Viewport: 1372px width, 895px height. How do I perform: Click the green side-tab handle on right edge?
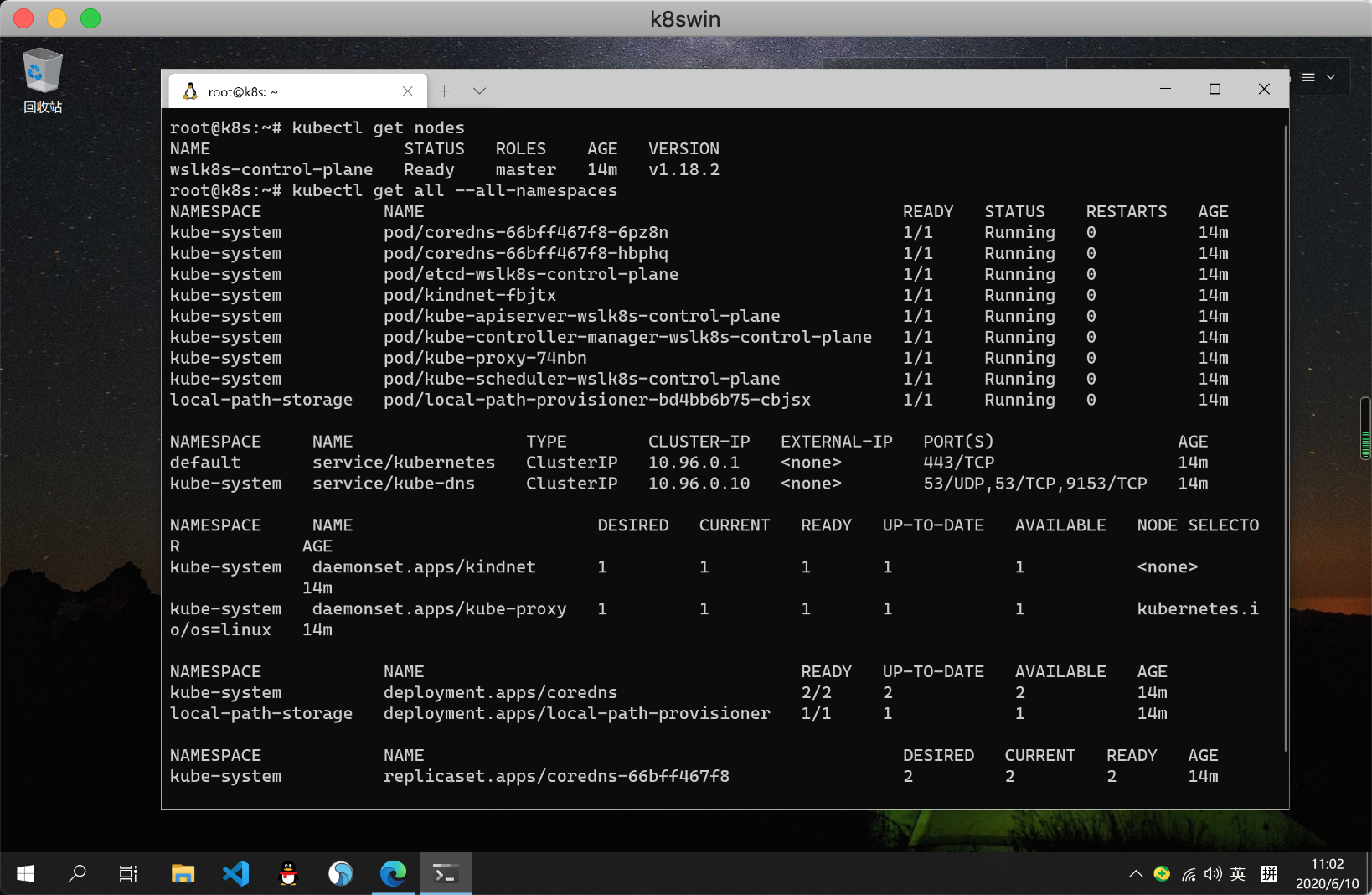(1365, 428)
